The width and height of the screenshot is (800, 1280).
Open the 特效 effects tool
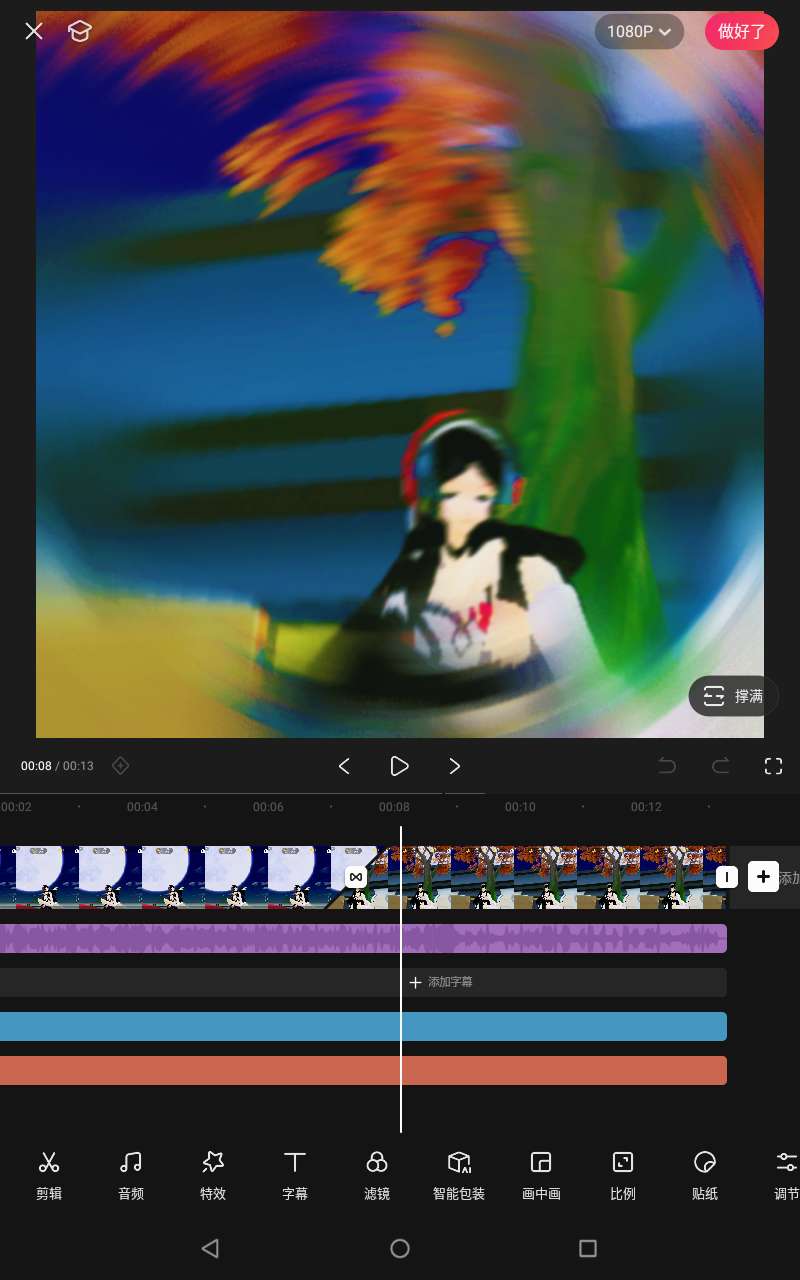[x=213, y=1175]
